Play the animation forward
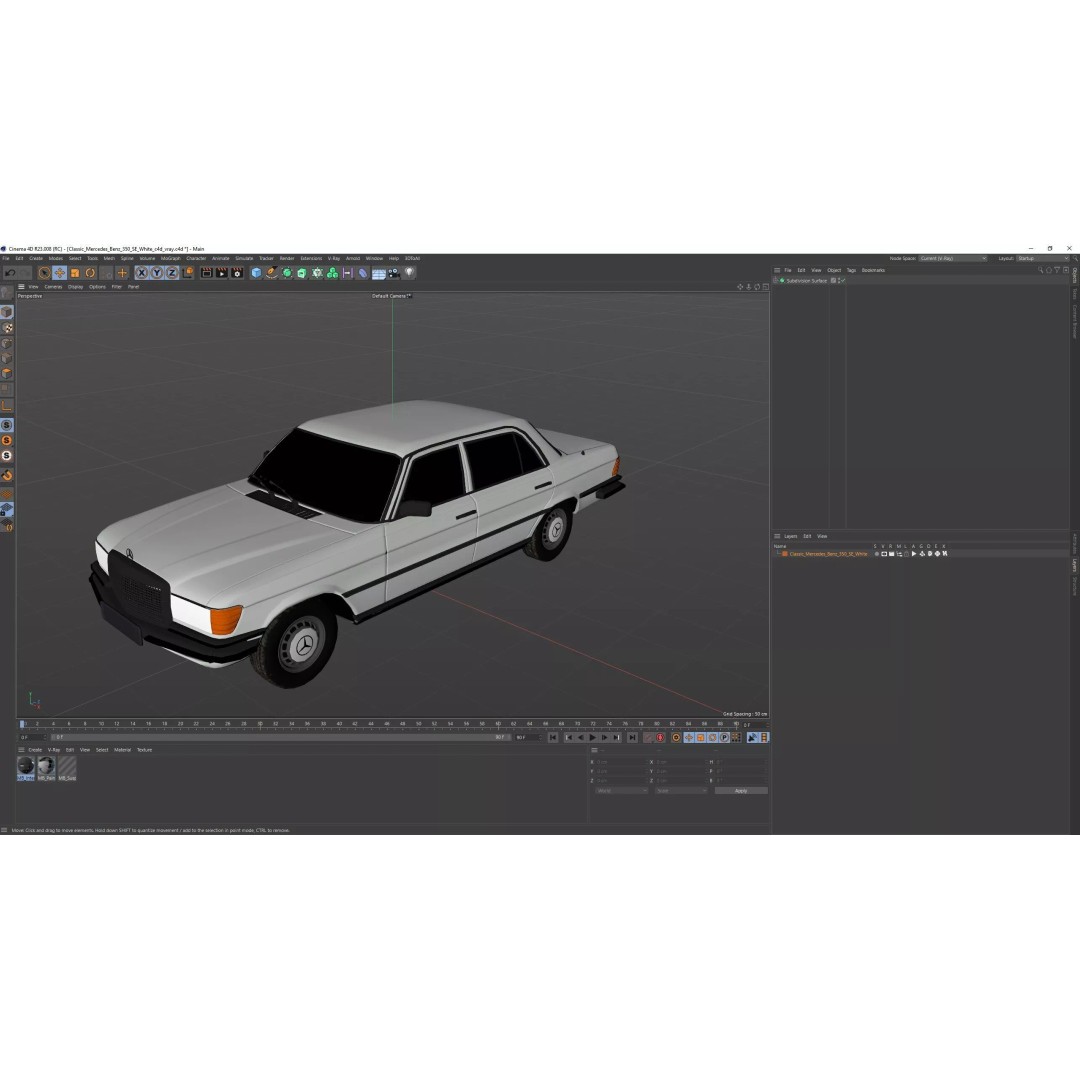The height and width of the screenshot is (1080, 1080). pos(592,738)
